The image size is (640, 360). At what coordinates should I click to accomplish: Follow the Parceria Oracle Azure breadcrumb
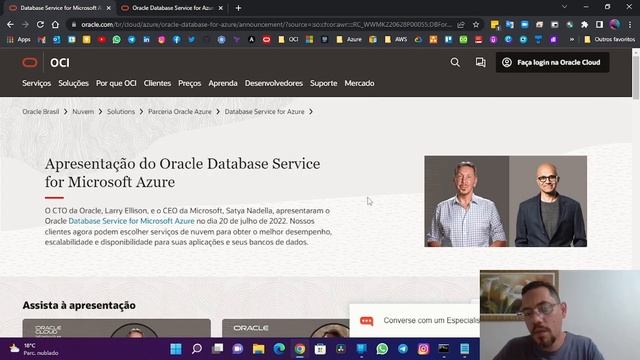pos(180,111)
